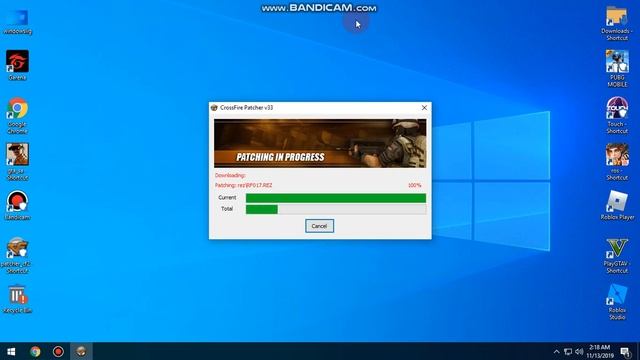Open the network status tray icon
This screenshot has width=640, height=360.
pyautogui.click(x=568, y=351)
